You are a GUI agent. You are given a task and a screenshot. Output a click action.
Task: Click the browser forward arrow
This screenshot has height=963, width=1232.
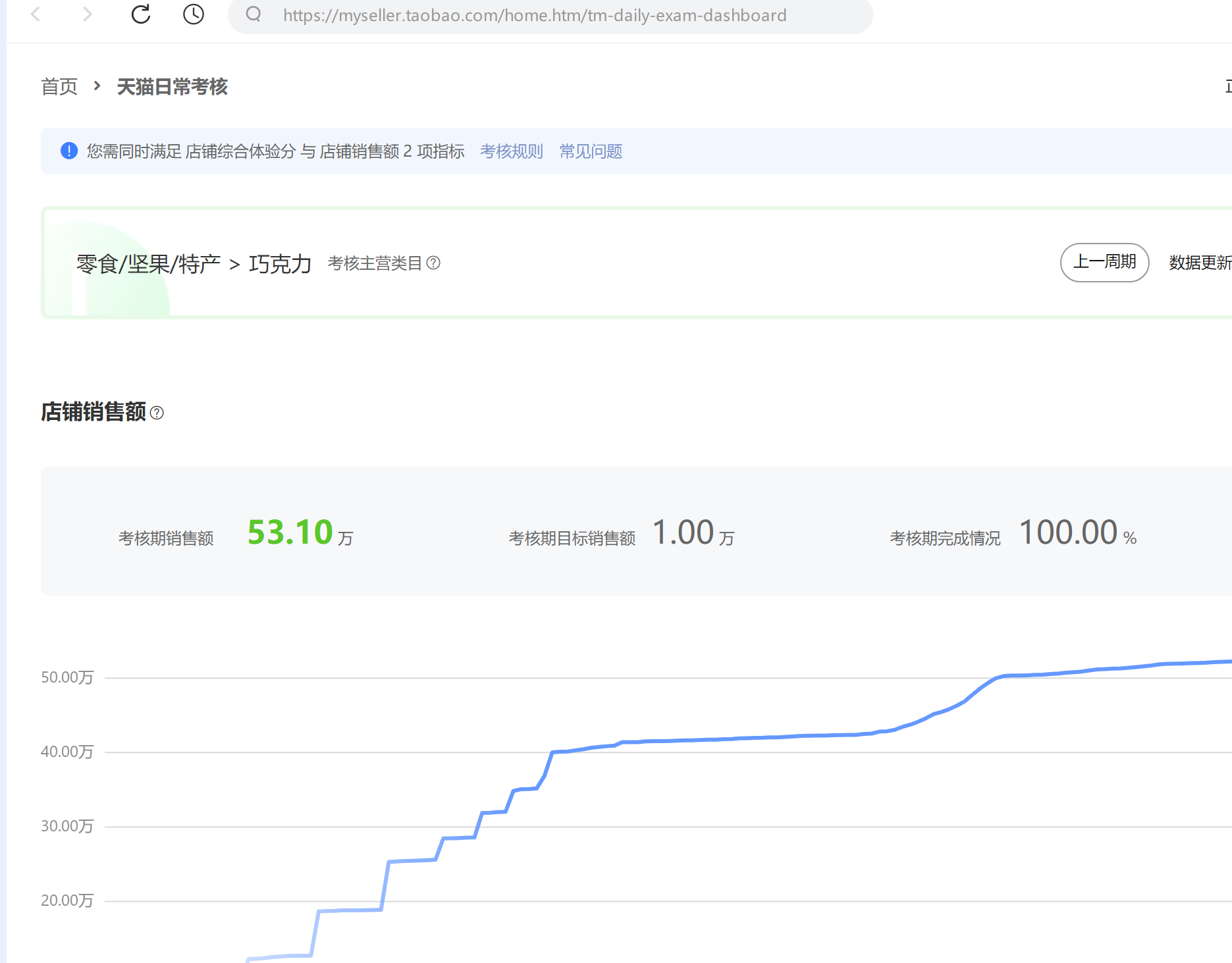[x=87, y=14]
